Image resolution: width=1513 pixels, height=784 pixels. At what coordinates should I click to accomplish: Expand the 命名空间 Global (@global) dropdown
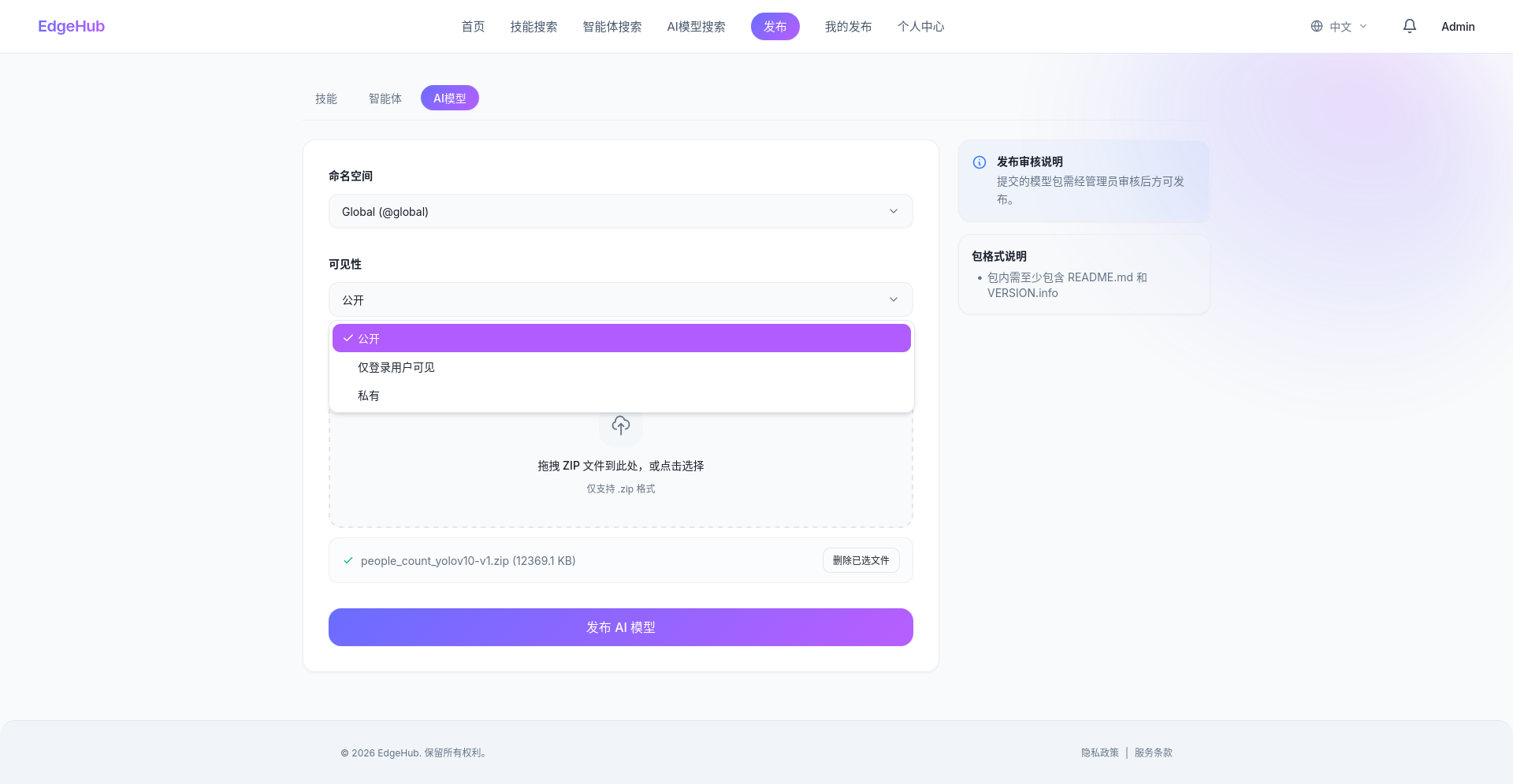pos(621,211)
